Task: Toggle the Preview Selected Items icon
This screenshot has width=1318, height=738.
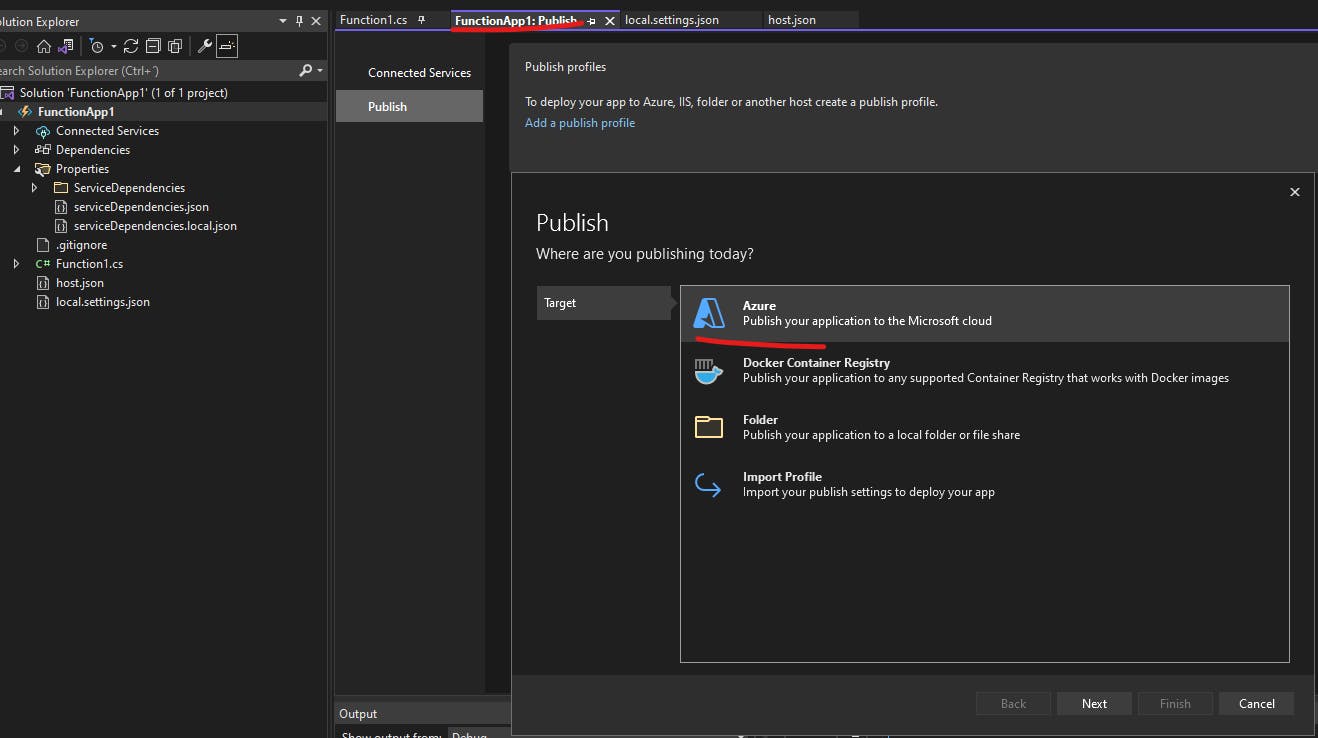Action: pos(227,46)
